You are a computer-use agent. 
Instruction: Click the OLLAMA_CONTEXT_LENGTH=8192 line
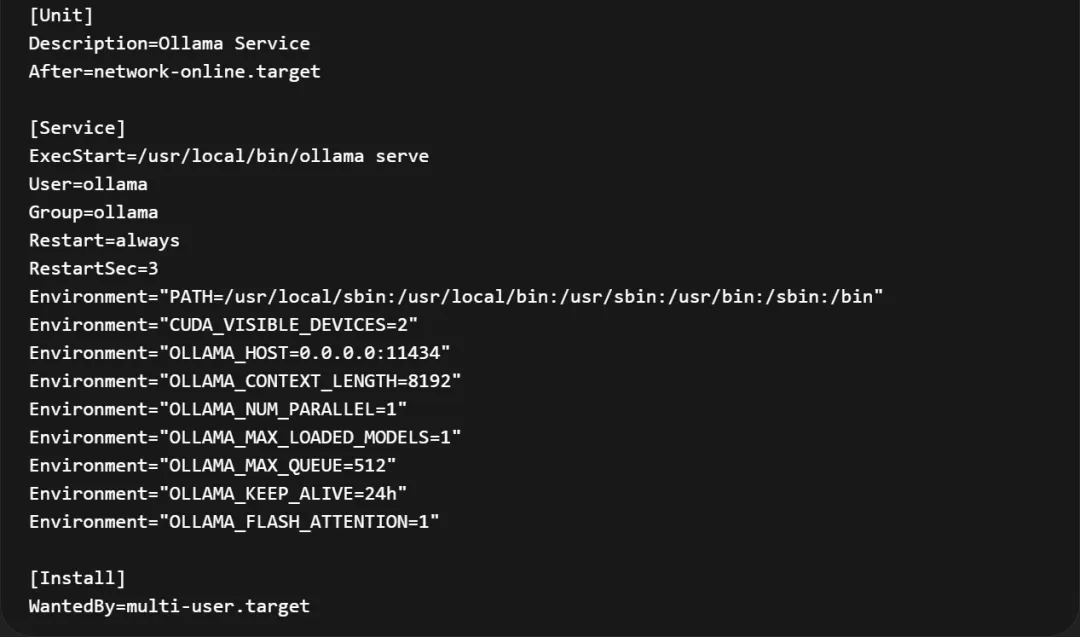[x=245, y=381]
